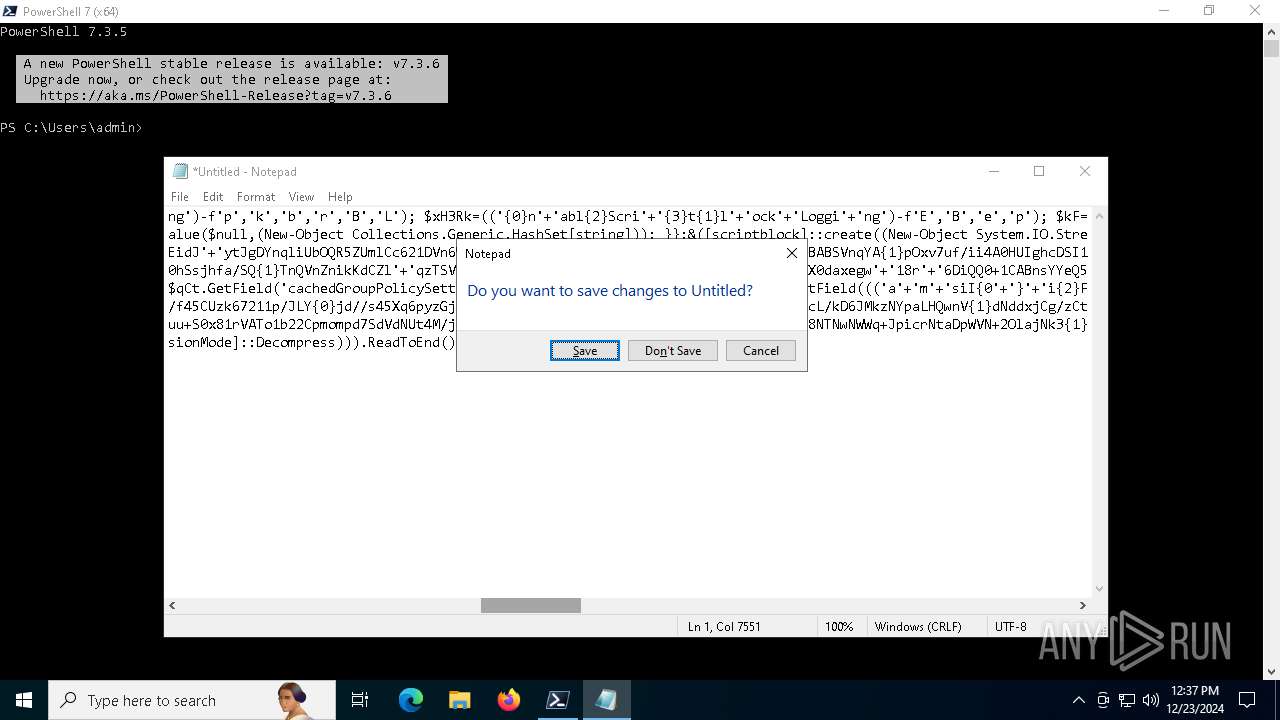The image size is (1280, 720).
Task: Show hidden system tray icons
Action: coord(1078,700)
